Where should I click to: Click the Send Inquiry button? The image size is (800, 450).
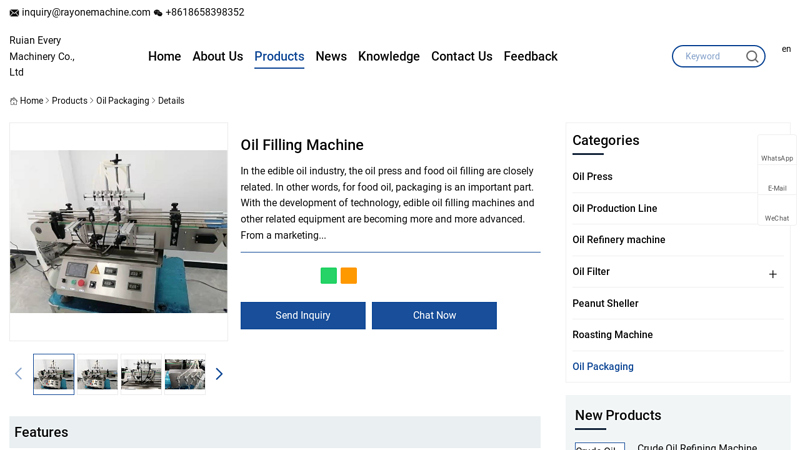pyautogui.click(x=303, y=315)
